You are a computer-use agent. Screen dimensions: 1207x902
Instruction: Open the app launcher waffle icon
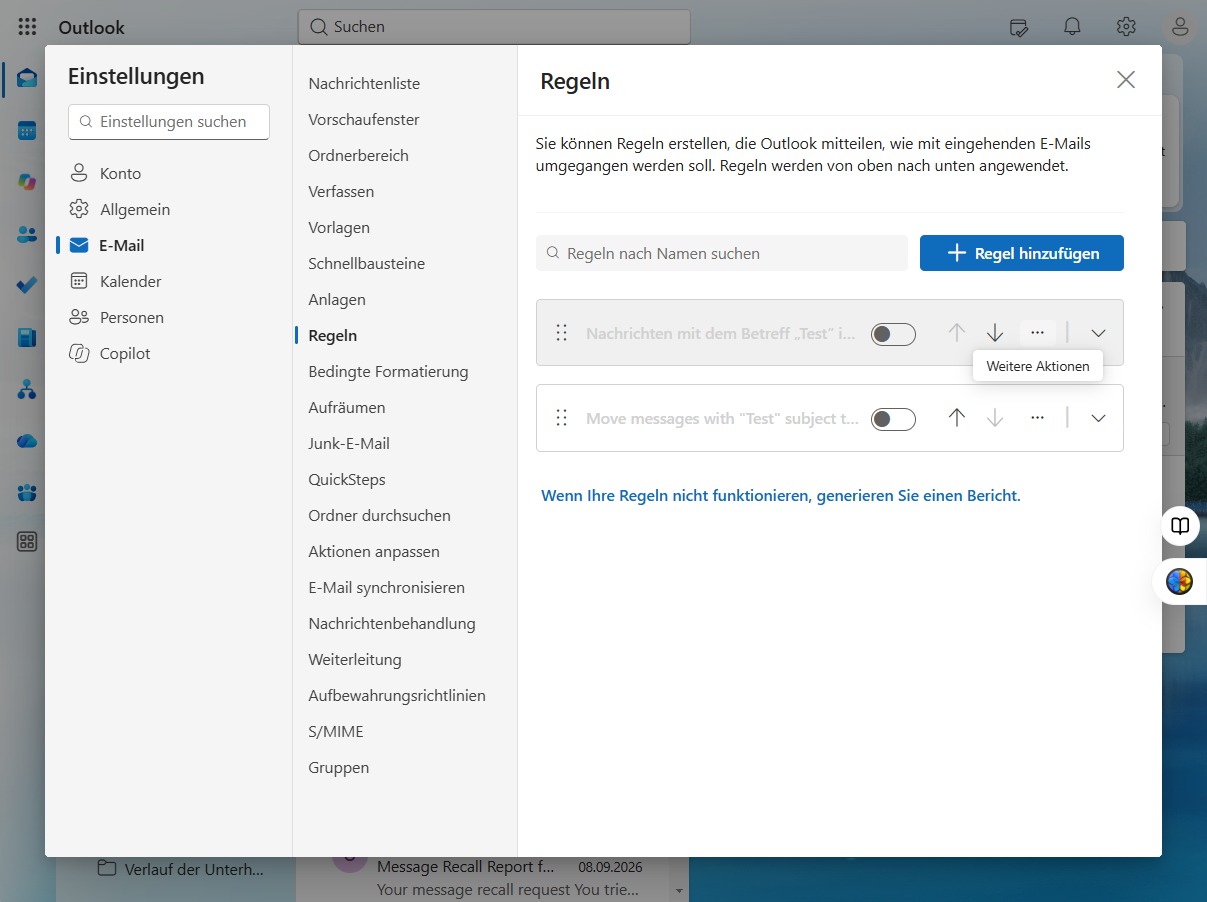tap(27, 27)
